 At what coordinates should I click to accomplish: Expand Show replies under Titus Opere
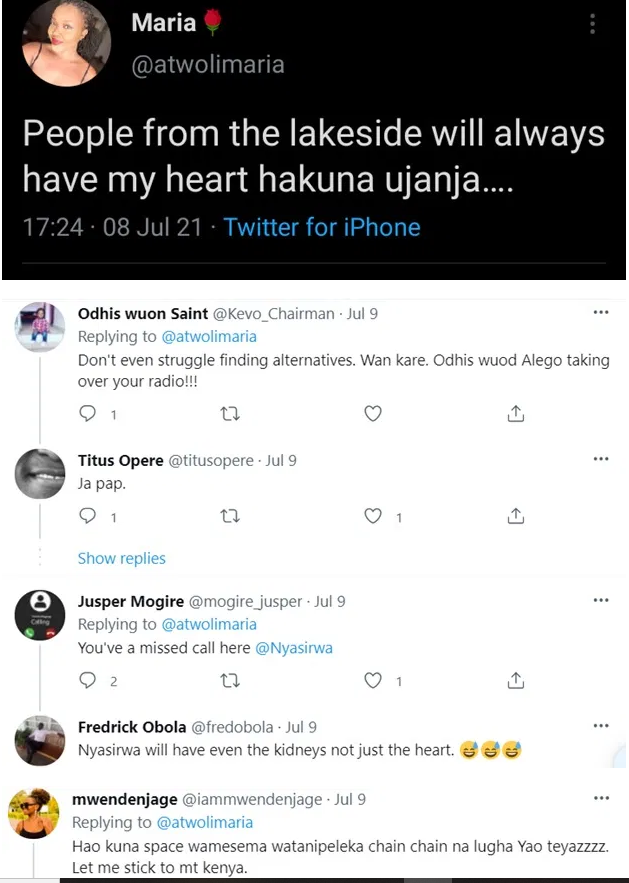pyautogui.click(x=122, y=558)
